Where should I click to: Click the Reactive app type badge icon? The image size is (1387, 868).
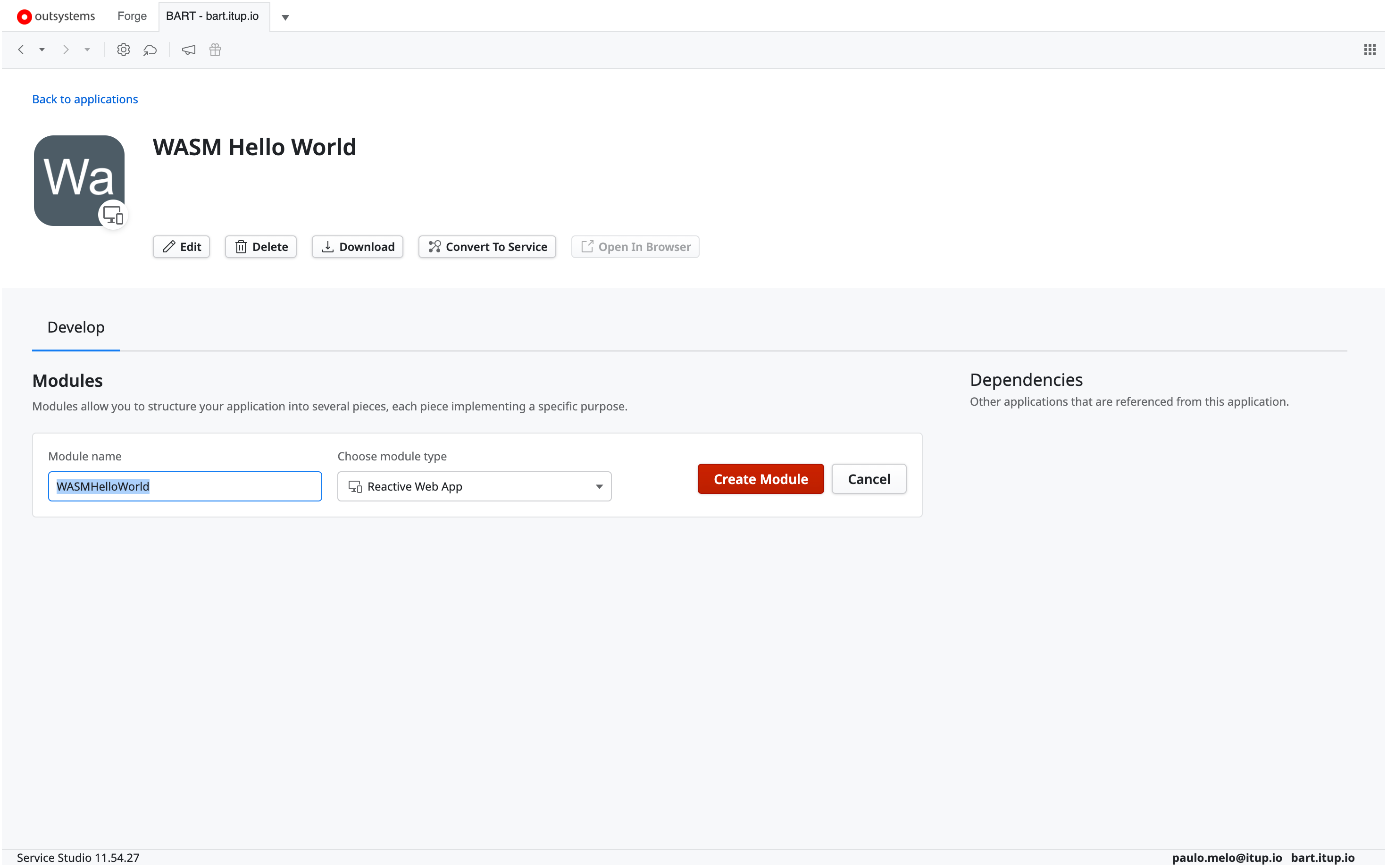(113, 215)
